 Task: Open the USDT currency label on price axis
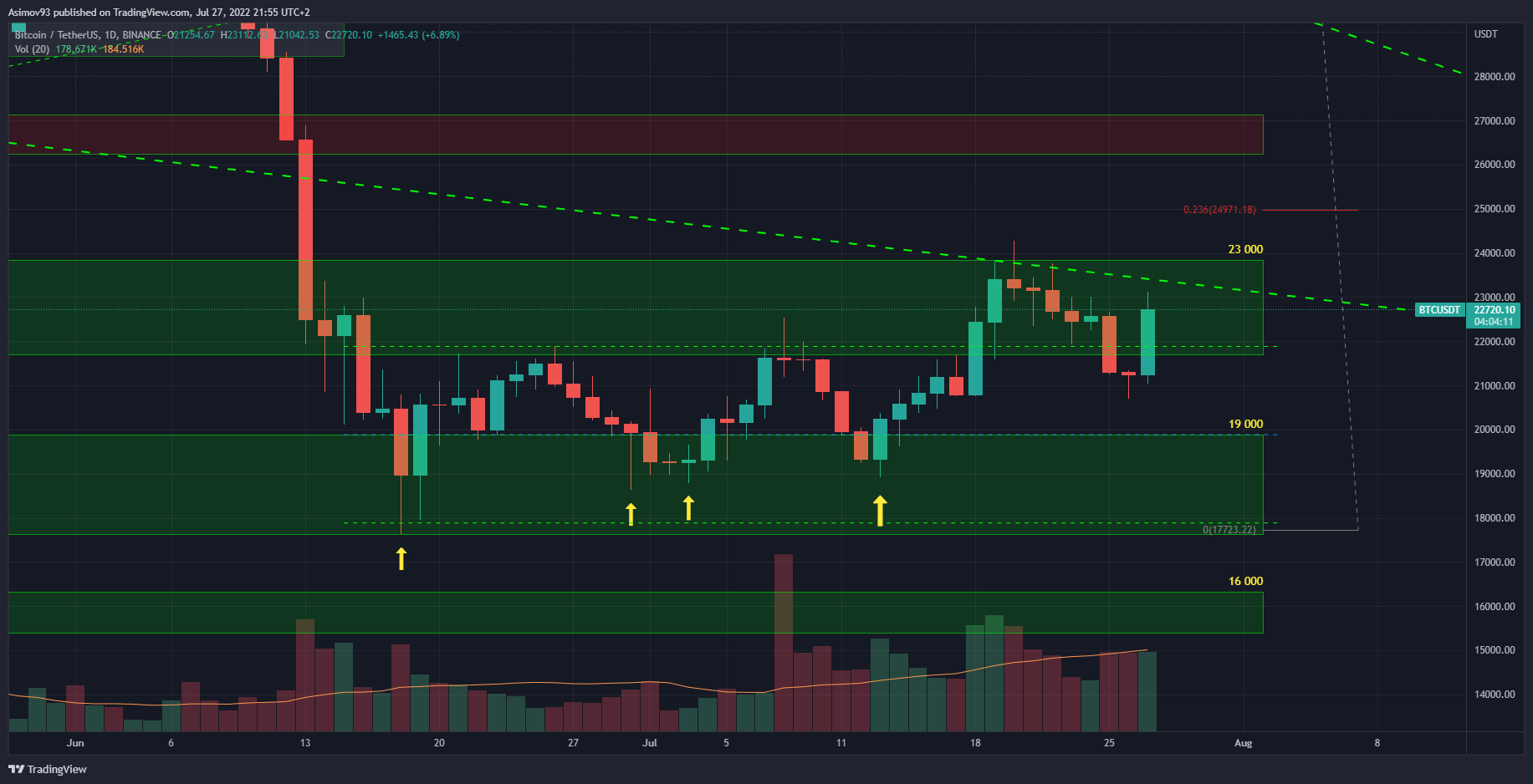point(1485,34)
